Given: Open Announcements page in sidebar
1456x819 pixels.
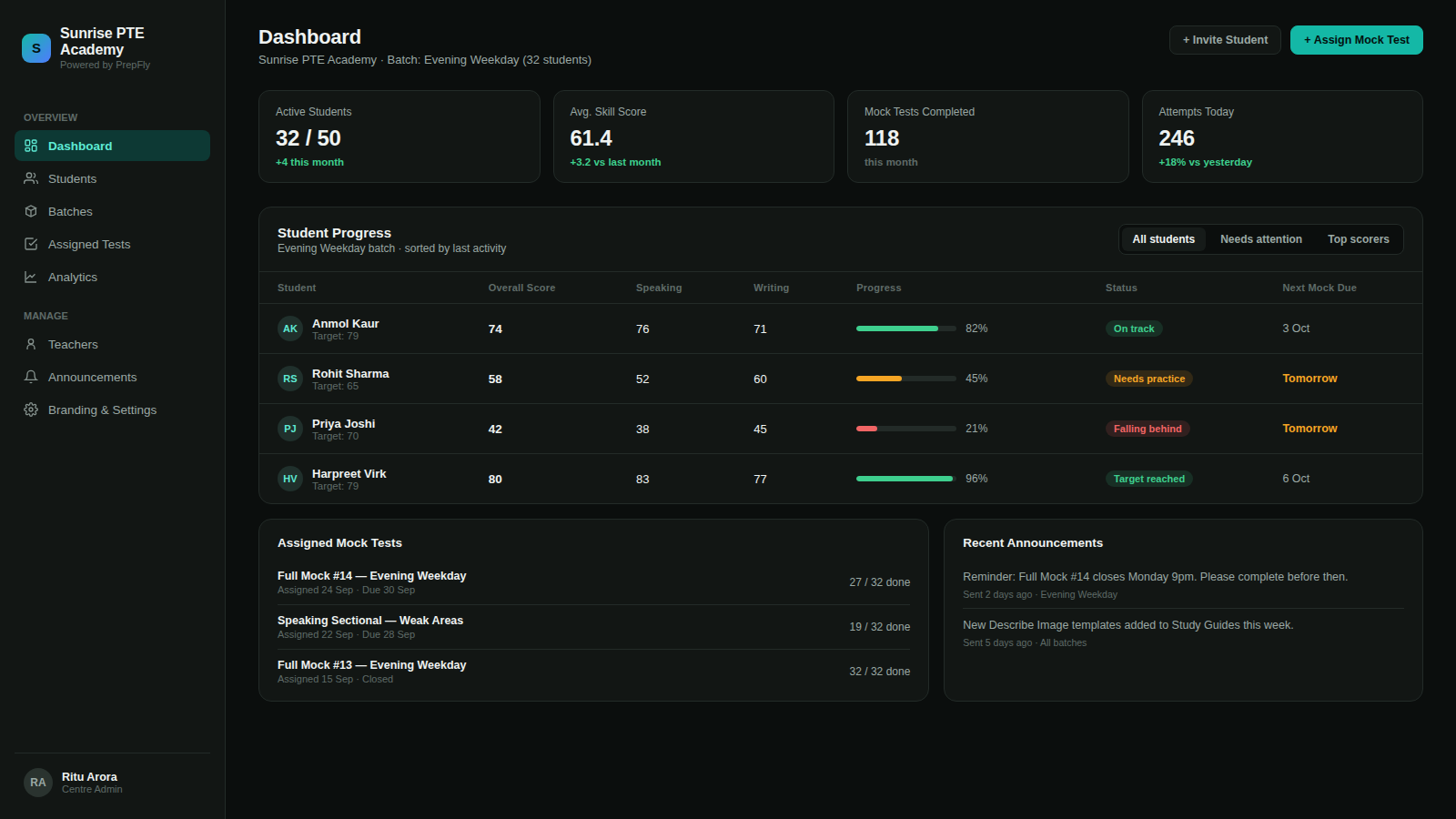Looking at the screenshot, I should click(x=112, y=377).
